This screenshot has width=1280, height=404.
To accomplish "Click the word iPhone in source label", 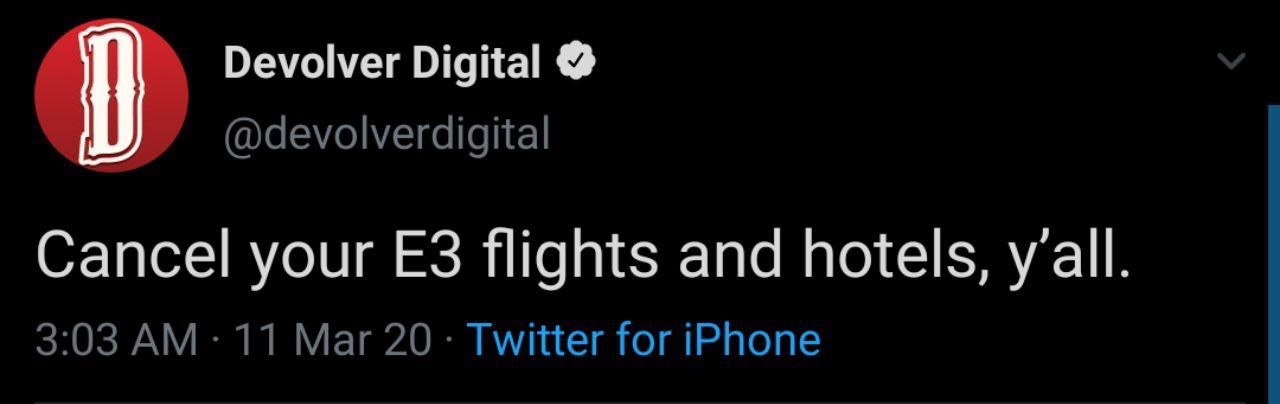I will coord(752,340).
